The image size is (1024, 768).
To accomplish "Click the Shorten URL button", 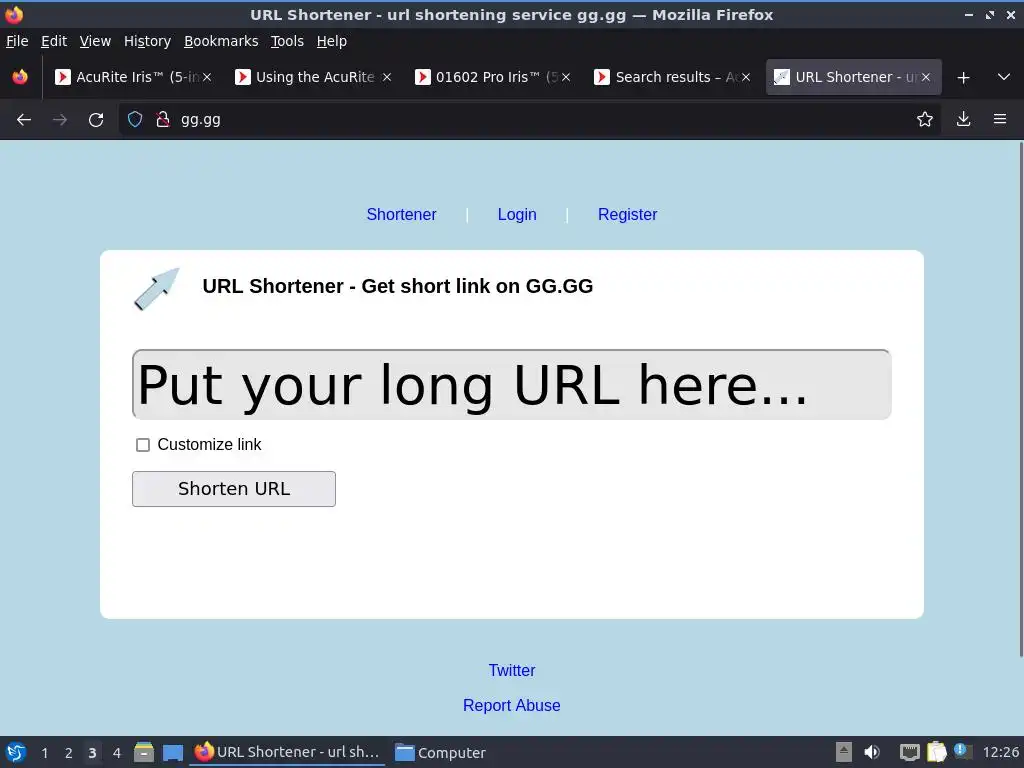I will point(234,488).
